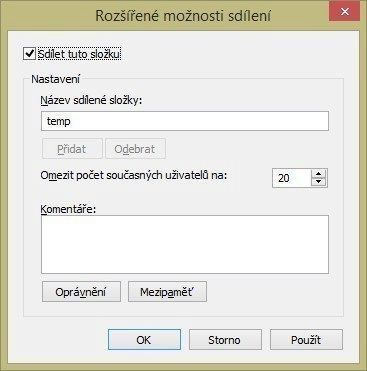Click the Sdílet tuto složku label text

(79, 54)
